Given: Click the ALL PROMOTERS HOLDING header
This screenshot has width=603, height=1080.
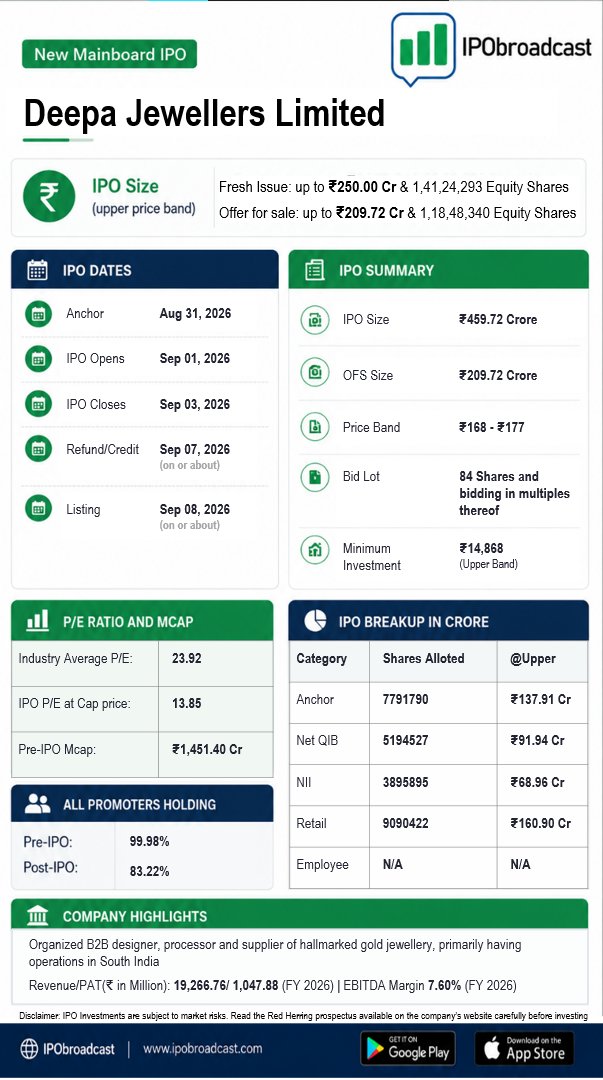Looking at the screenshot, I should (x=142, y=803).
